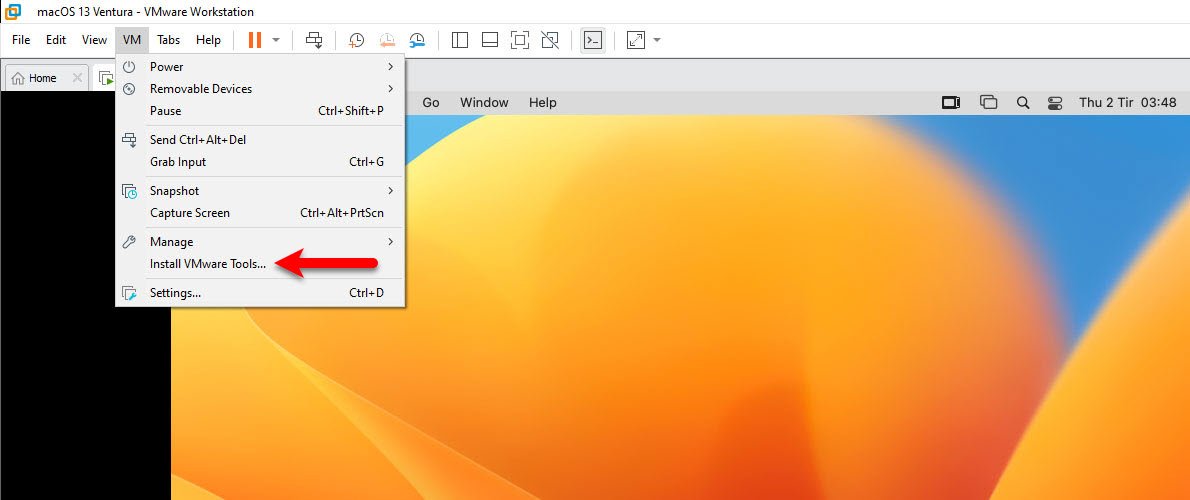Click the pause virtual machine toolbar button
Viewport: 1190px width, 500px height.
255,40
